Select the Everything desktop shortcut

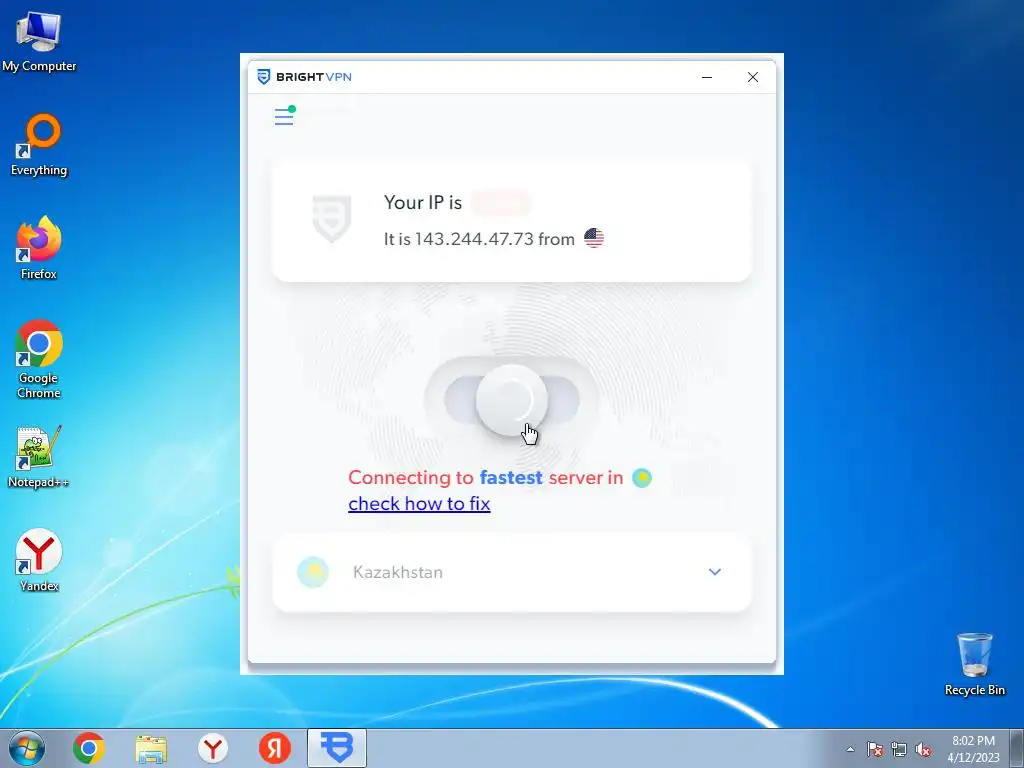coord(39,145)
